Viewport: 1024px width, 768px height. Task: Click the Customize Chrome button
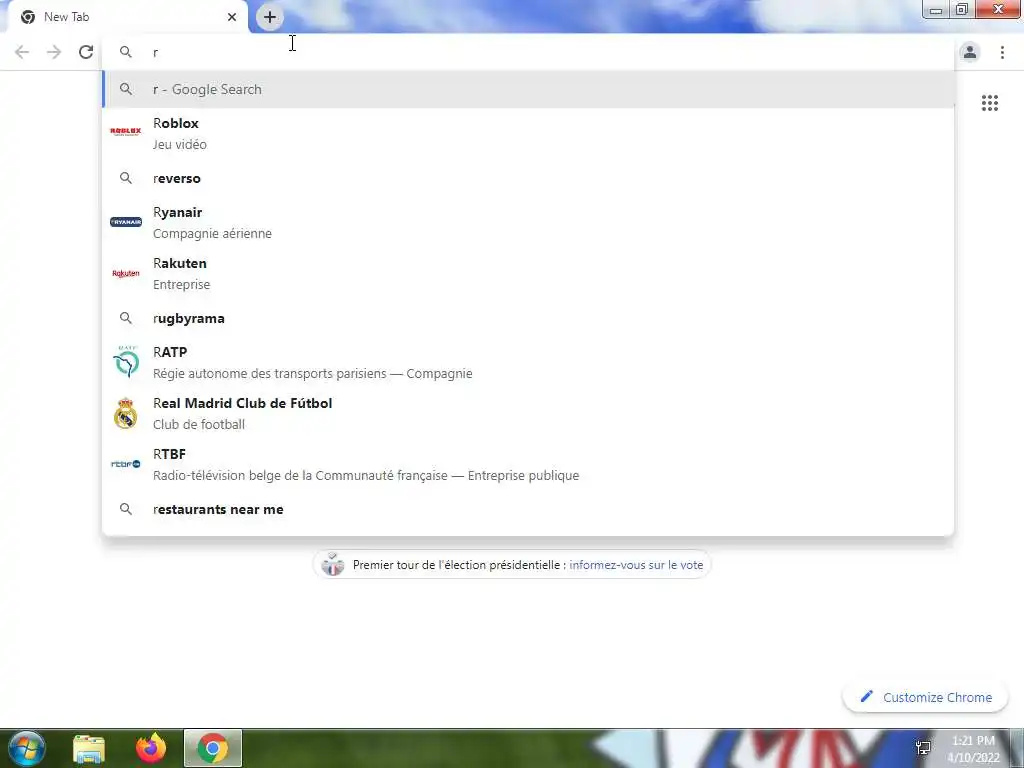click(925, 697)
